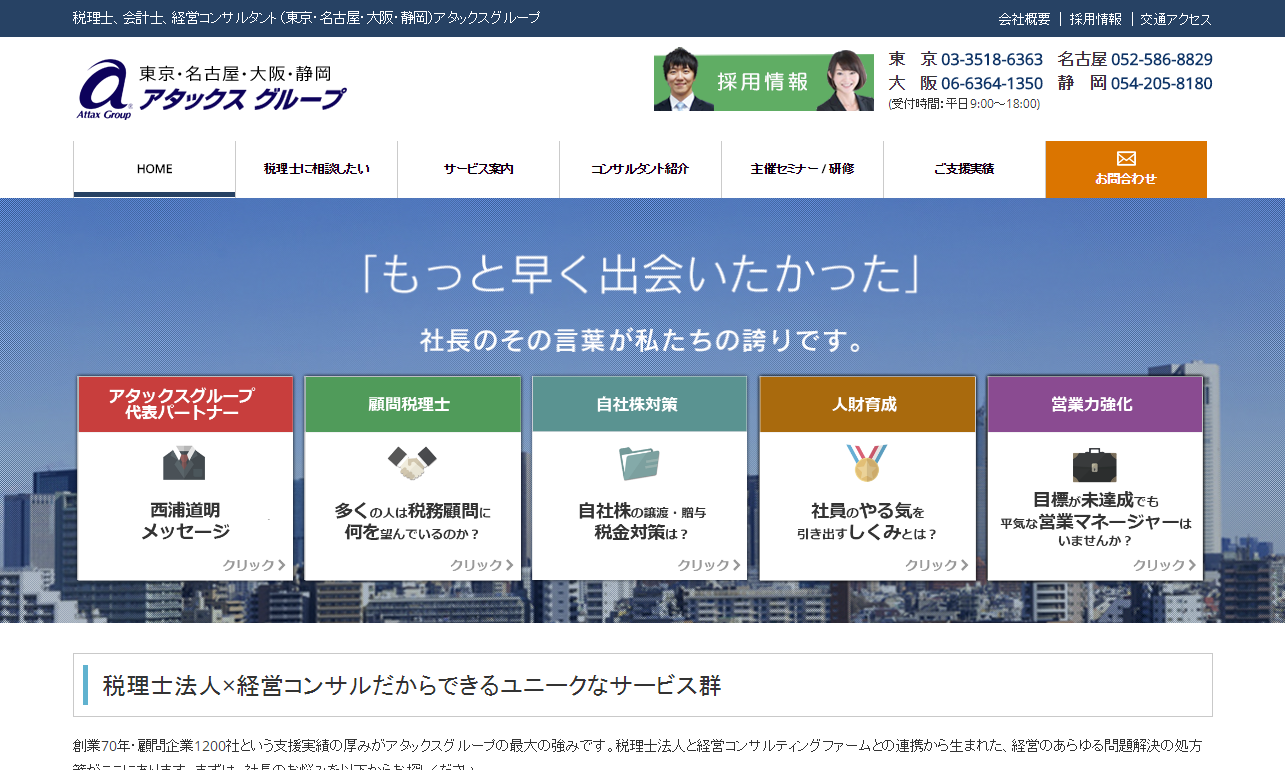Click the green 顧問税理士 card header
This screenshot has height=770, width=1285.
pos(413,404)
